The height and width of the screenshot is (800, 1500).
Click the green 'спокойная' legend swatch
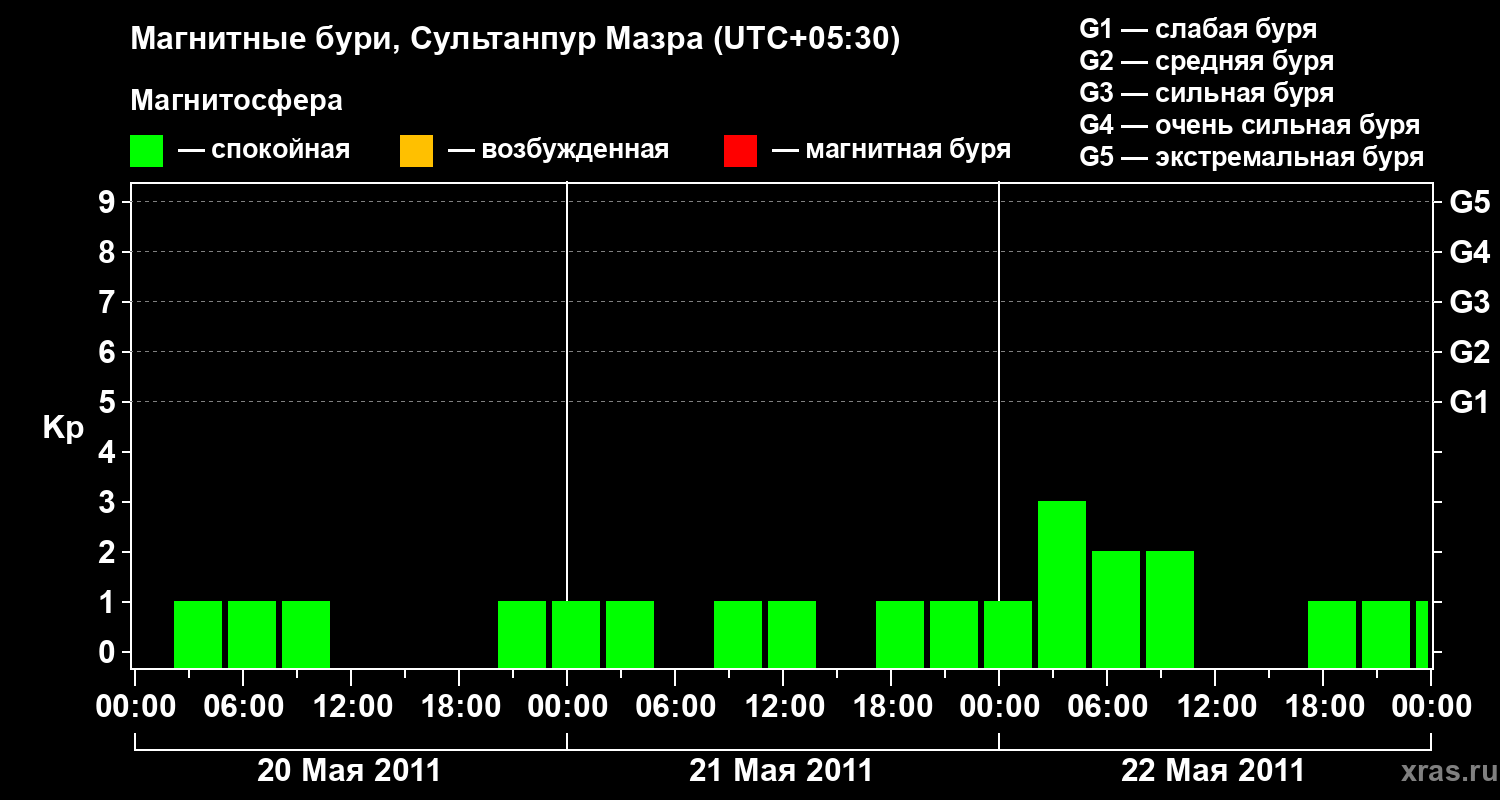coord(147,151)
